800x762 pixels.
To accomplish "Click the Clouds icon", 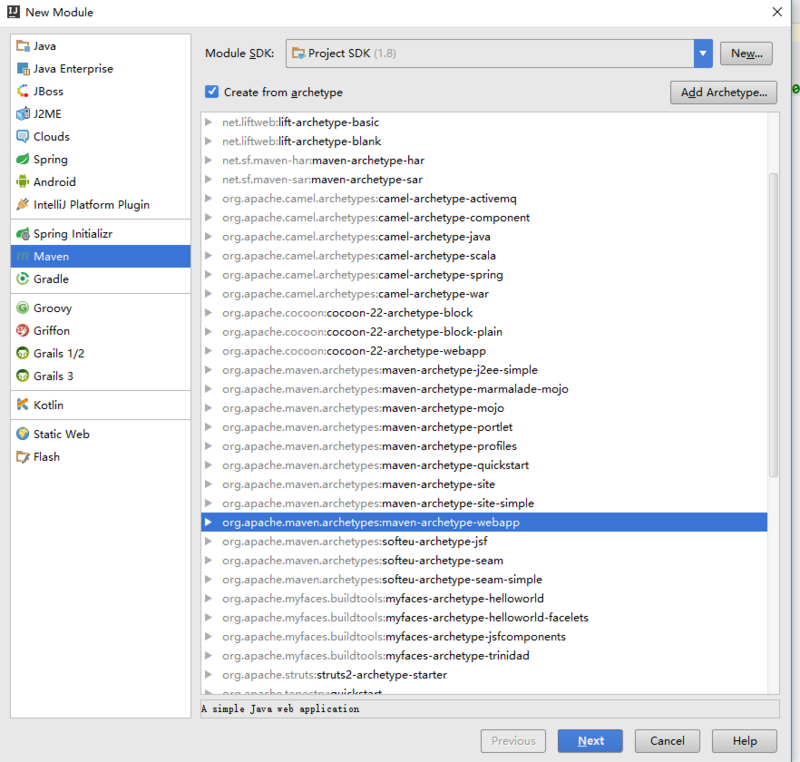I will point(22,137).
